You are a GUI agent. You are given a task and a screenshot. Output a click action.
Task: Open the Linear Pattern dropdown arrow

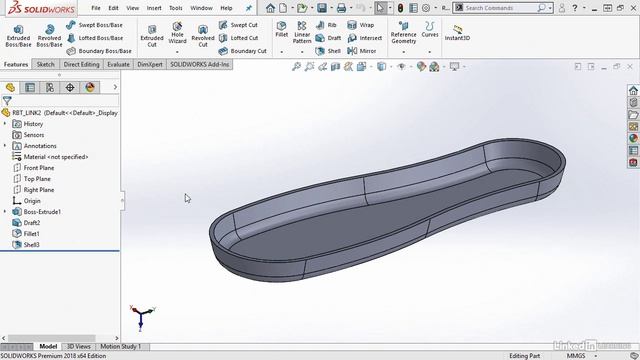[x=302, y=52]
